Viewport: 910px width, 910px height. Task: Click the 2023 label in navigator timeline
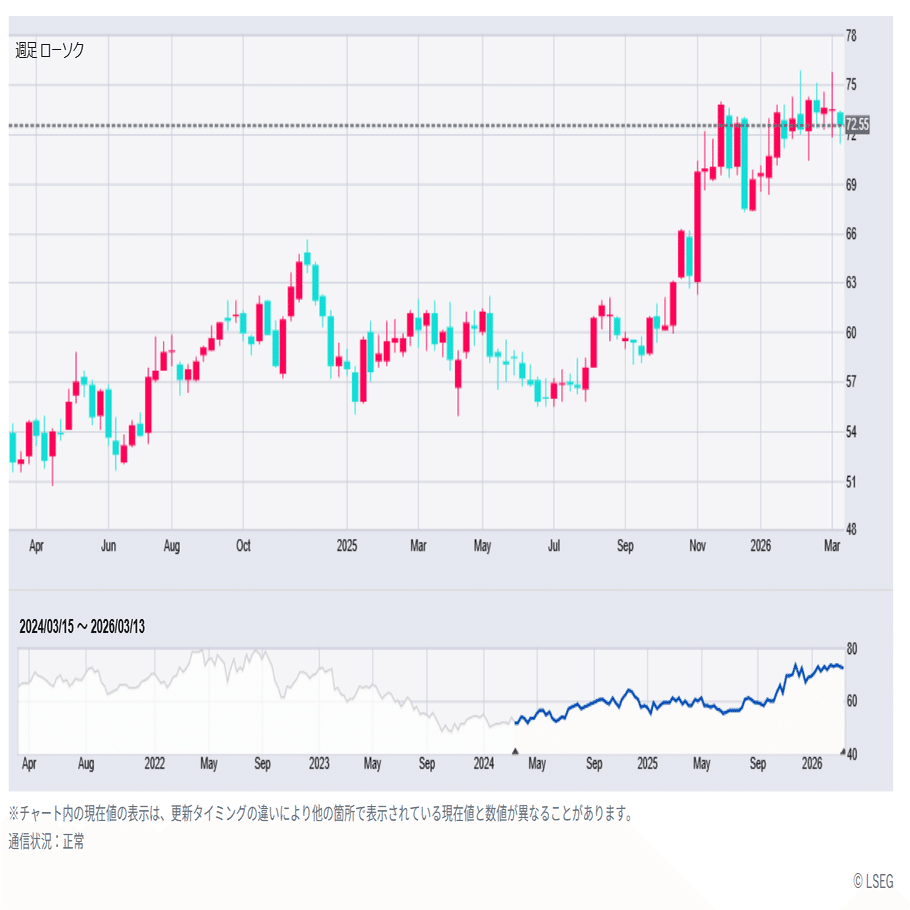tap(318, 764)
